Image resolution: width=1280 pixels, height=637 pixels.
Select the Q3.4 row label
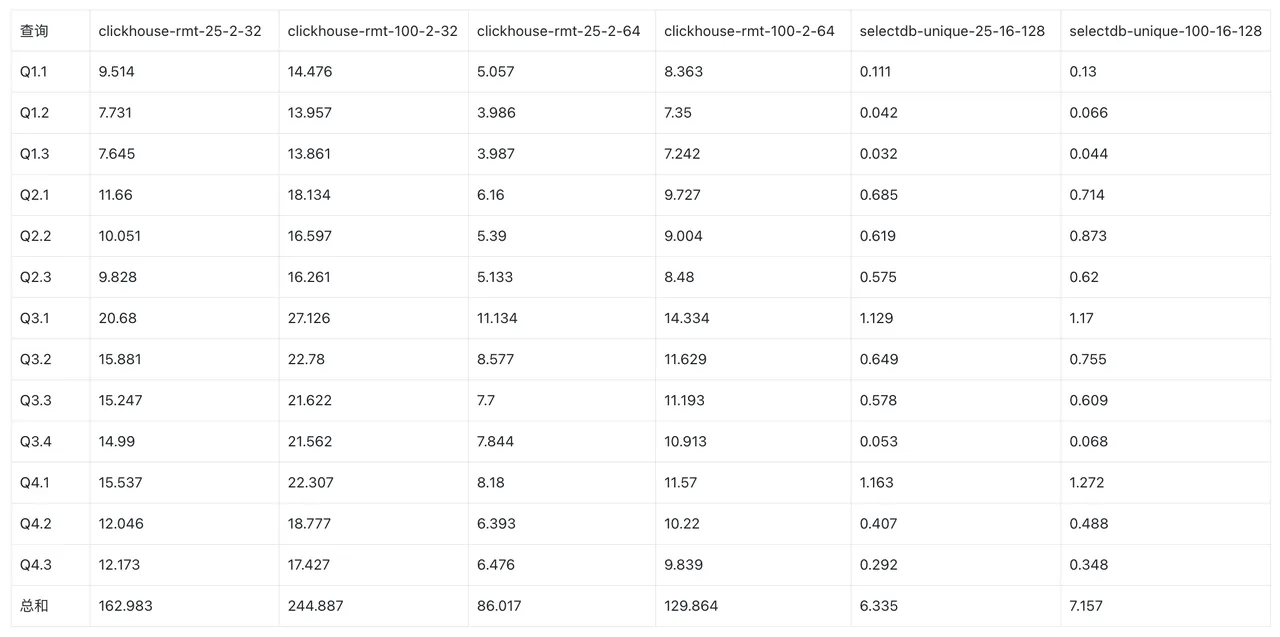pos(35,441)
